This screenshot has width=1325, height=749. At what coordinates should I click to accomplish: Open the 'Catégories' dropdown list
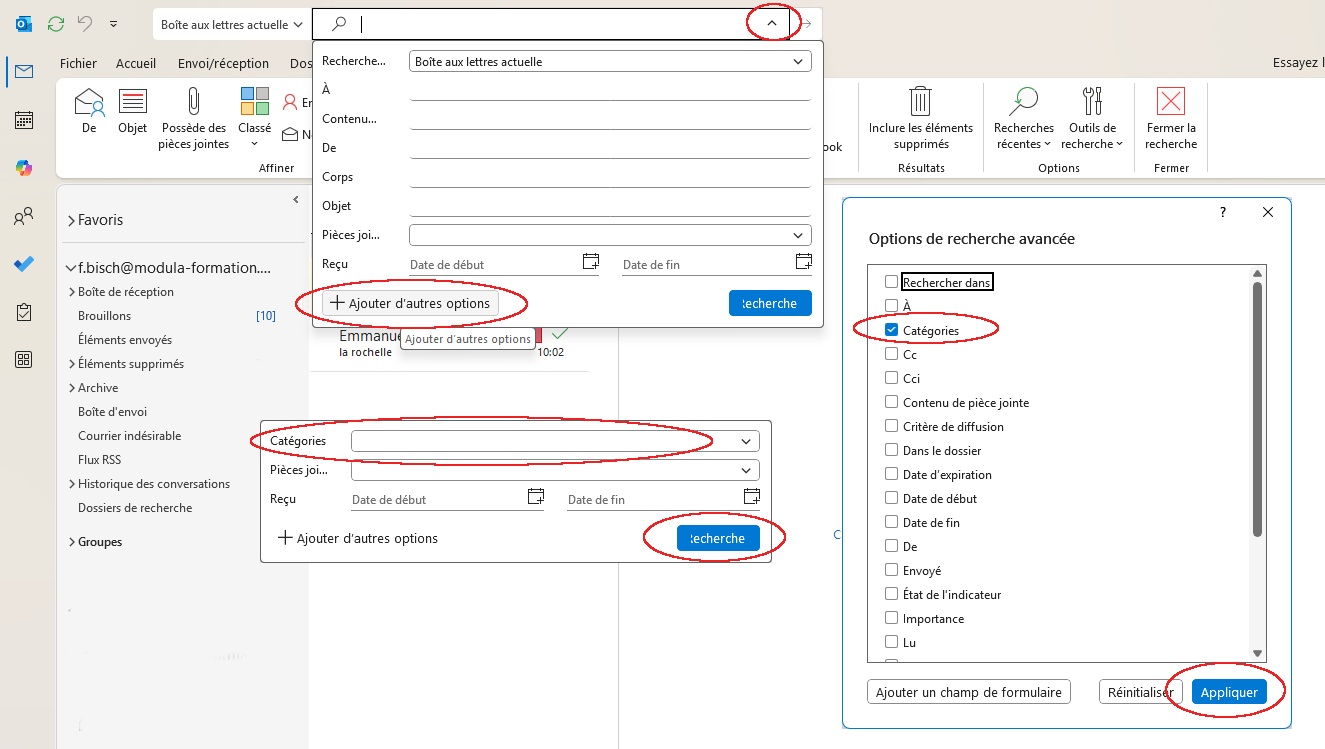[x=746, y=441]
